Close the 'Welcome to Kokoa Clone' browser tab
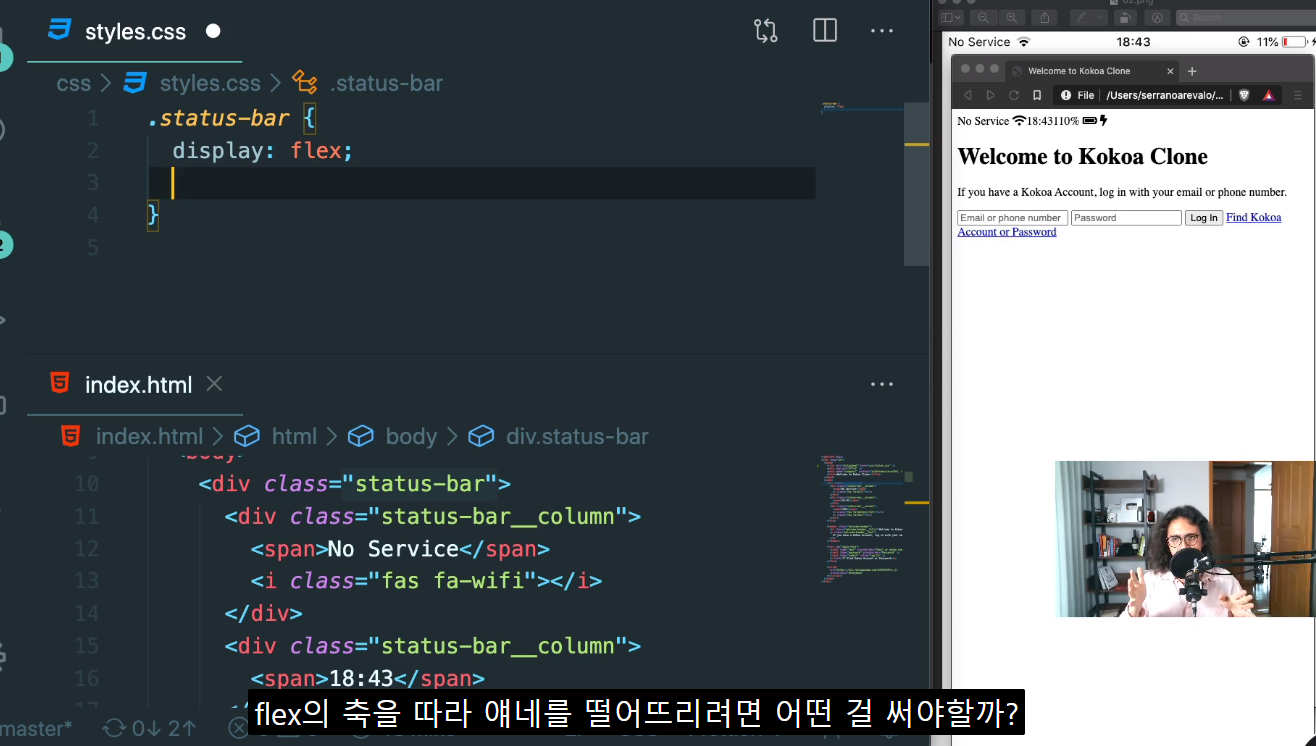Screen dimensions: 1316x746 pos(1170,71)
